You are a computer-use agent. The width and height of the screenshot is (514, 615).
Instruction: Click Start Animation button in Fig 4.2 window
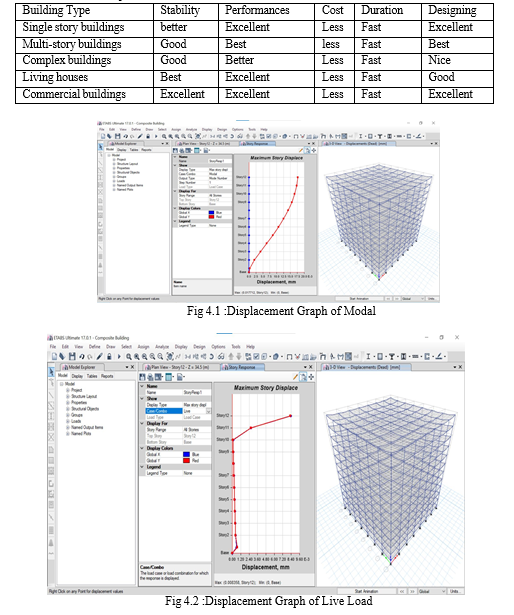click(x=366, y=591)
